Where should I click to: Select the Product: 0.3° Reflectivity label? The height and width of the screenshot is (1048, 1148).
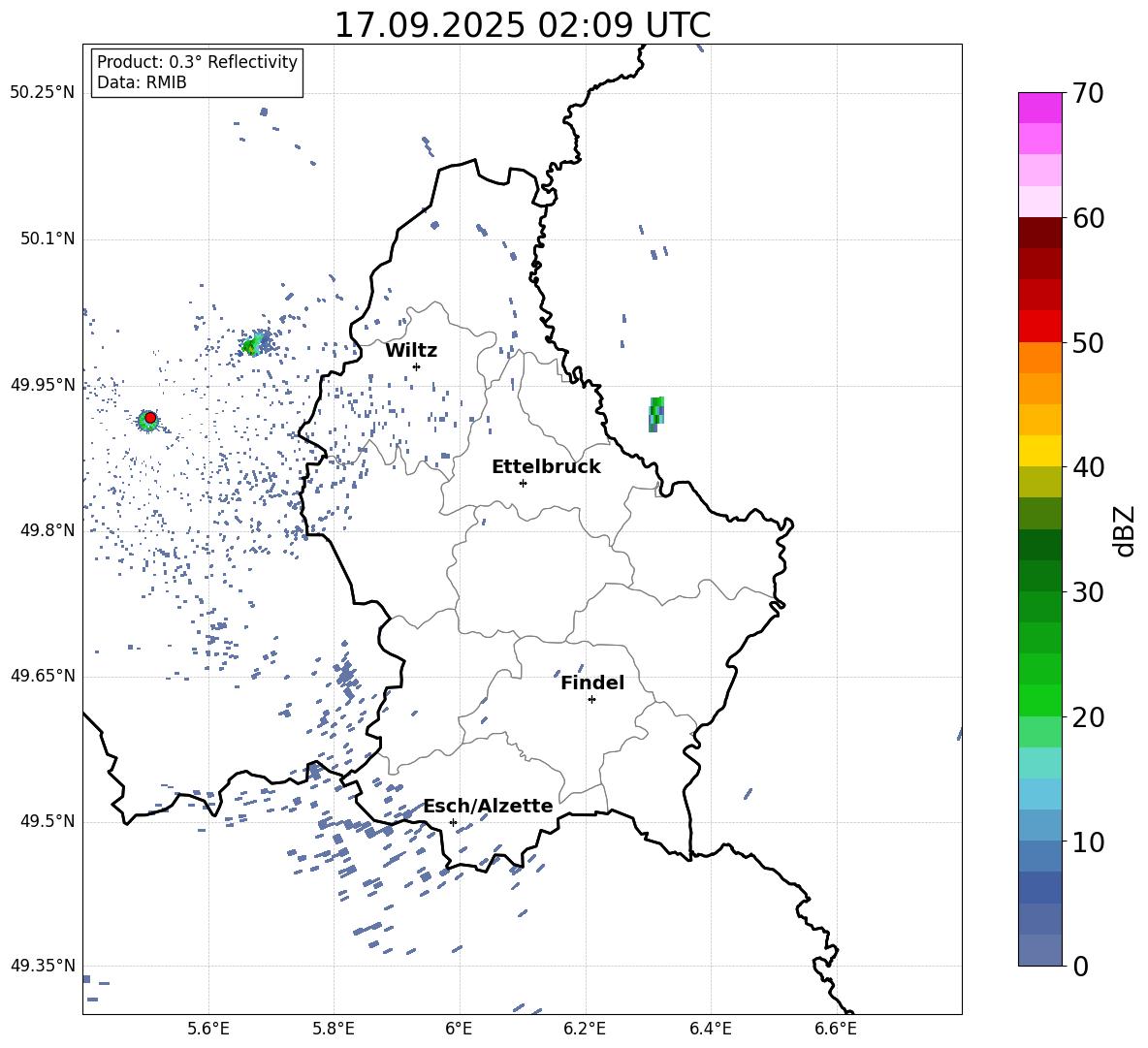point(197,62)
